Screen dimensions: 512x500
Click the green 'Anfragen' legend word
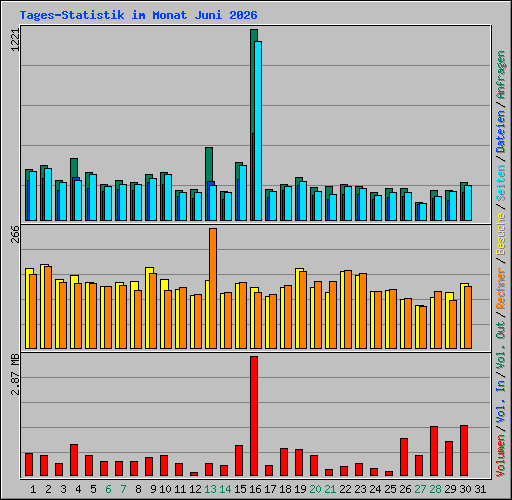click(x=501, y=75)
